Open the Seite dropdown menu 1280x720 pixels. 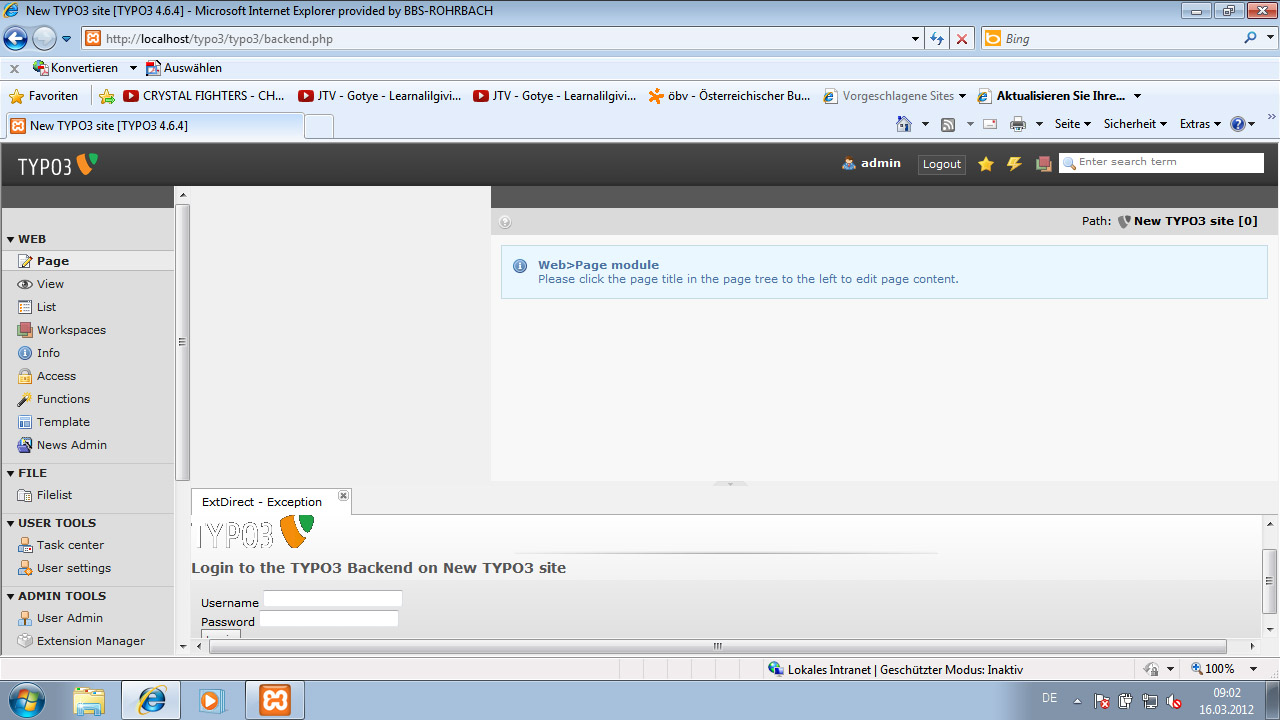[x=1073, y=124]
